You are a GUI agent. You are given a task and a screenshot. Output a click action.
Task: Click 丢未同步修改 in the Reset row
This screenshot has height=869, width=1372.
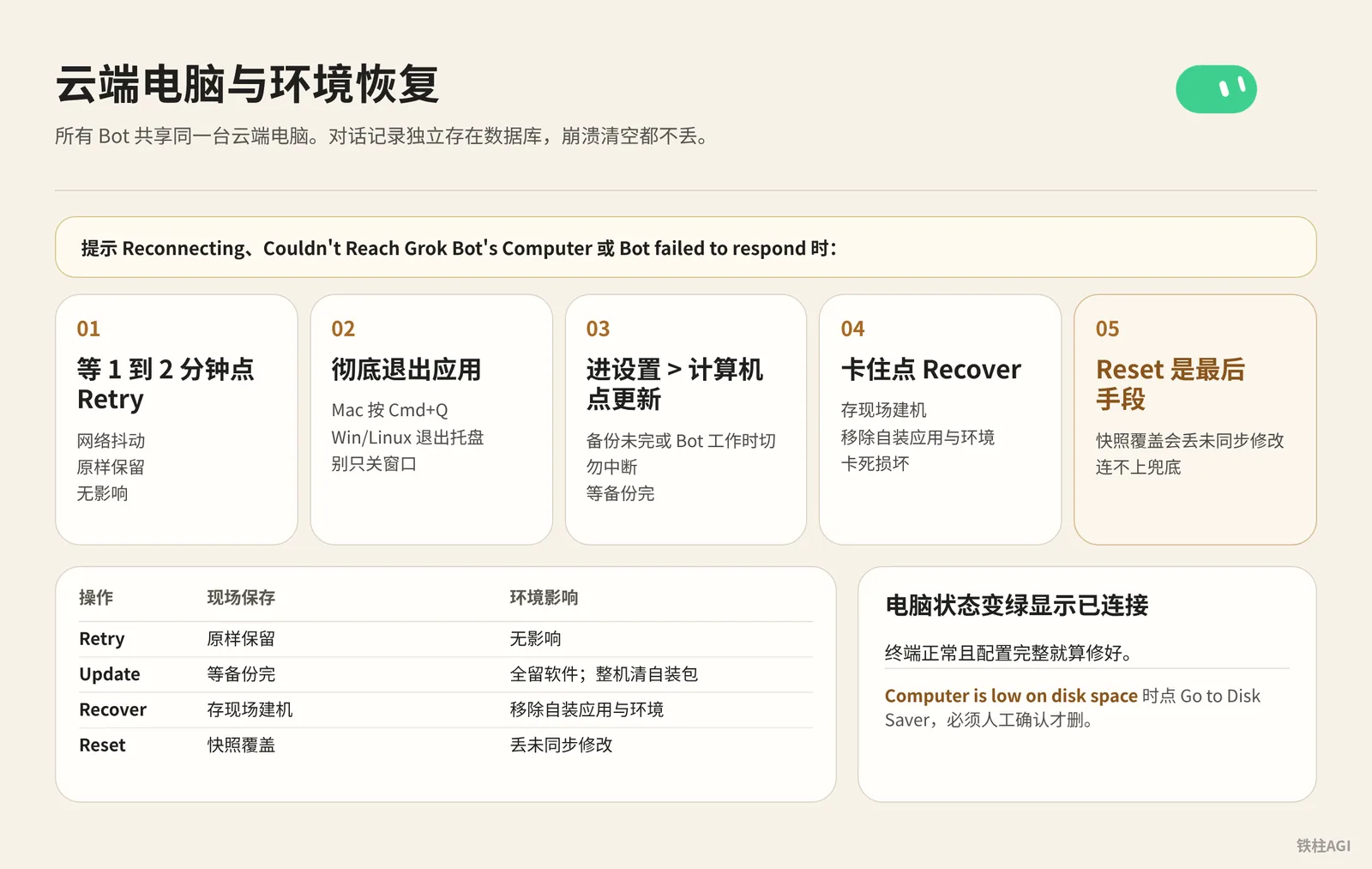click(x=562, y=745)
